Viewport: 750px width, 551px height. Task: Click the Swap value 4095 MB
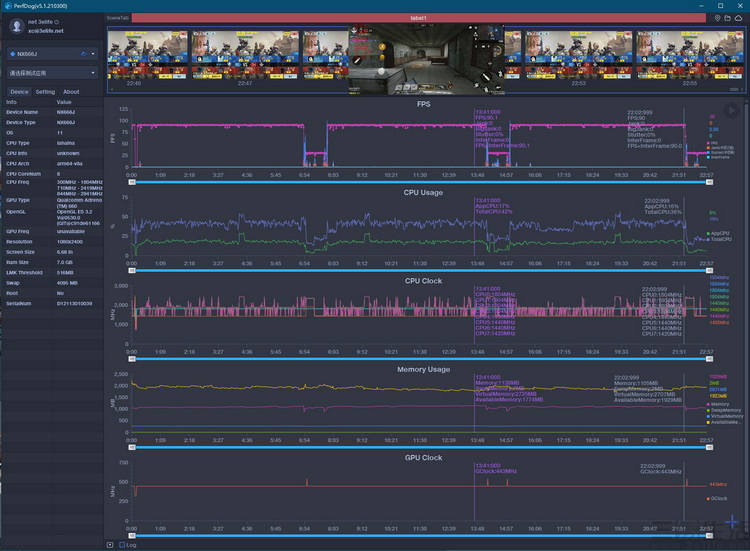(66, 283)
